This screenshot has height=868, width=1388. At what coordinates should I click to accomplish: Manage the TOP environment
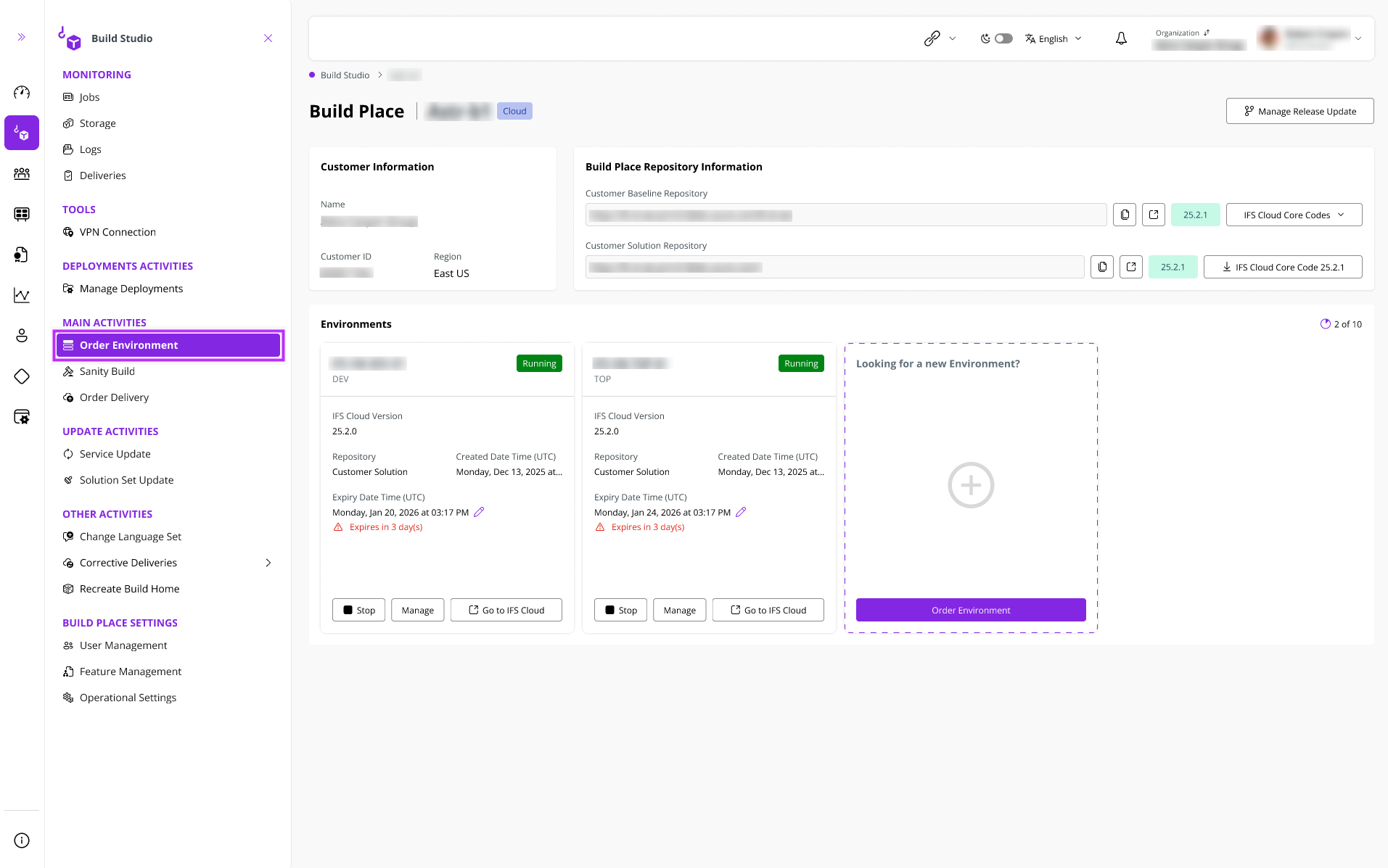point(680,610)
